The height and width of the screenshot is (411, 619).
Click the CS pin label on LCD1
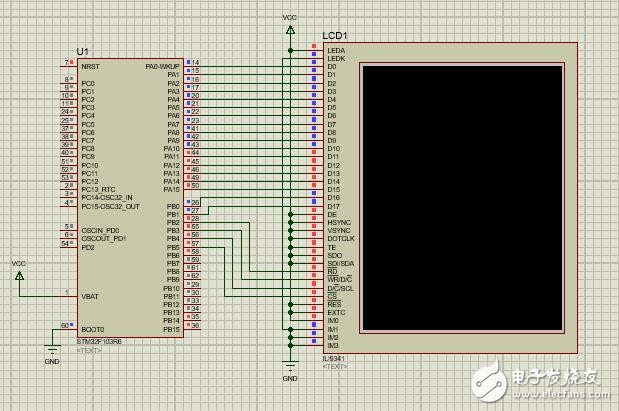pos(332,296)
